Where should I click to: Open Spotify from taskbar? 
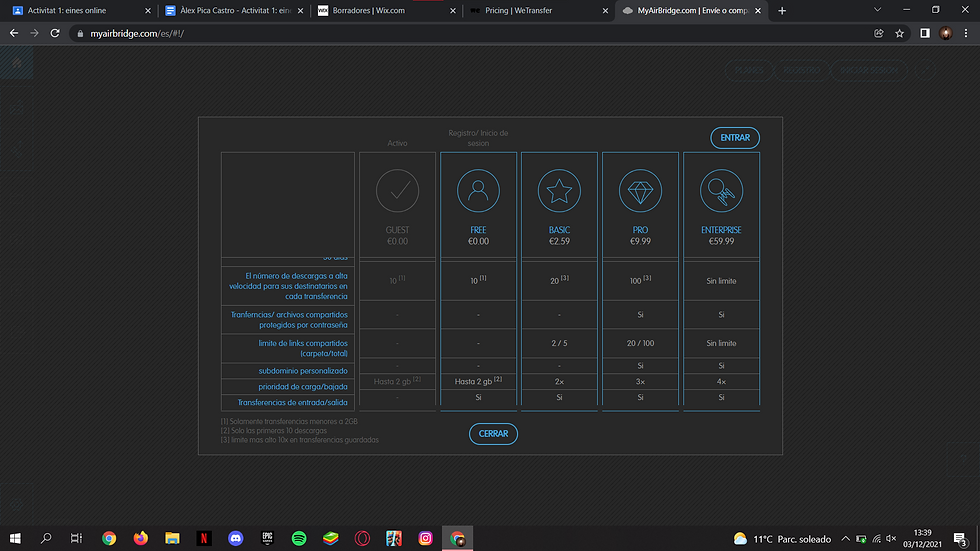[299, 538]
